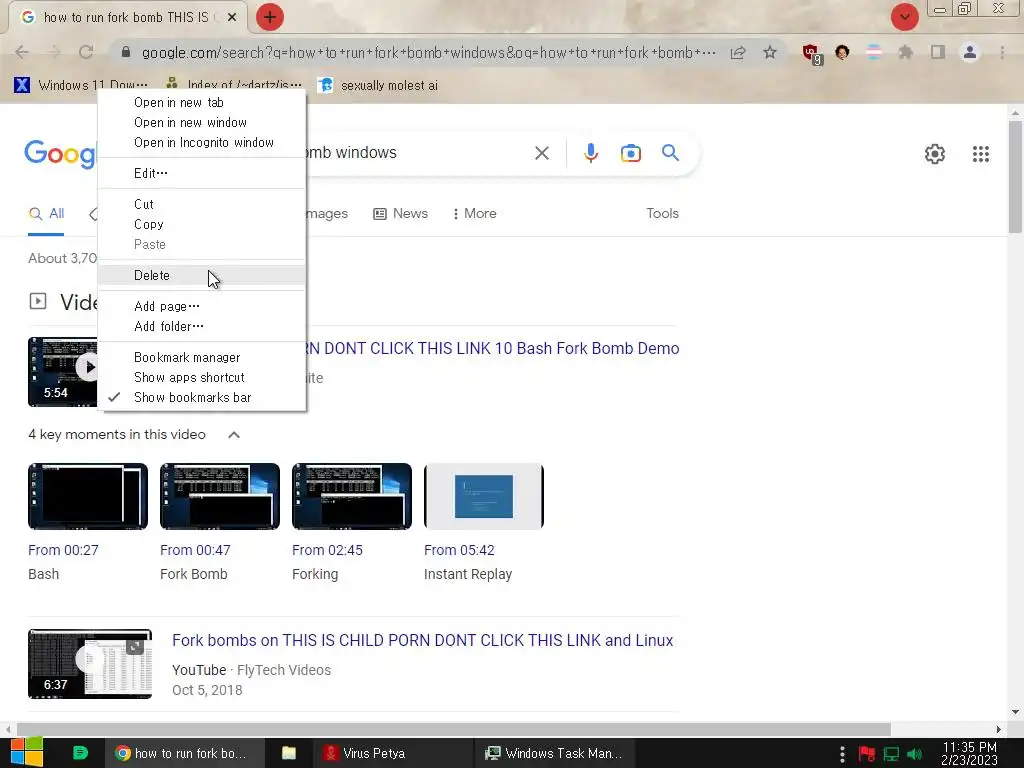Toggle Show apps shortcut option
Screen dimensions: 1024x768
[x=202, y=377]
